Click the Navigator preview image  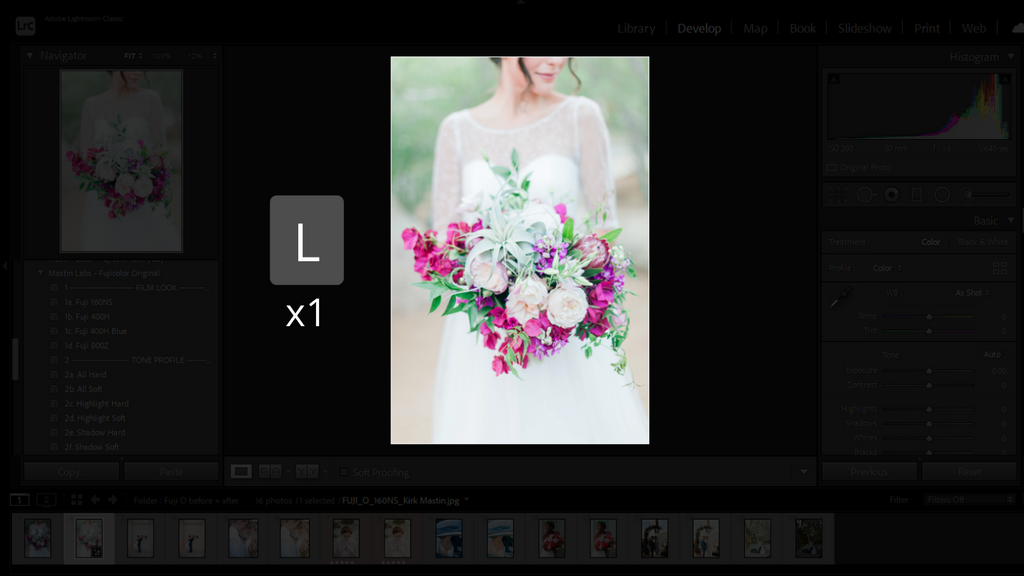pos(121,161)
